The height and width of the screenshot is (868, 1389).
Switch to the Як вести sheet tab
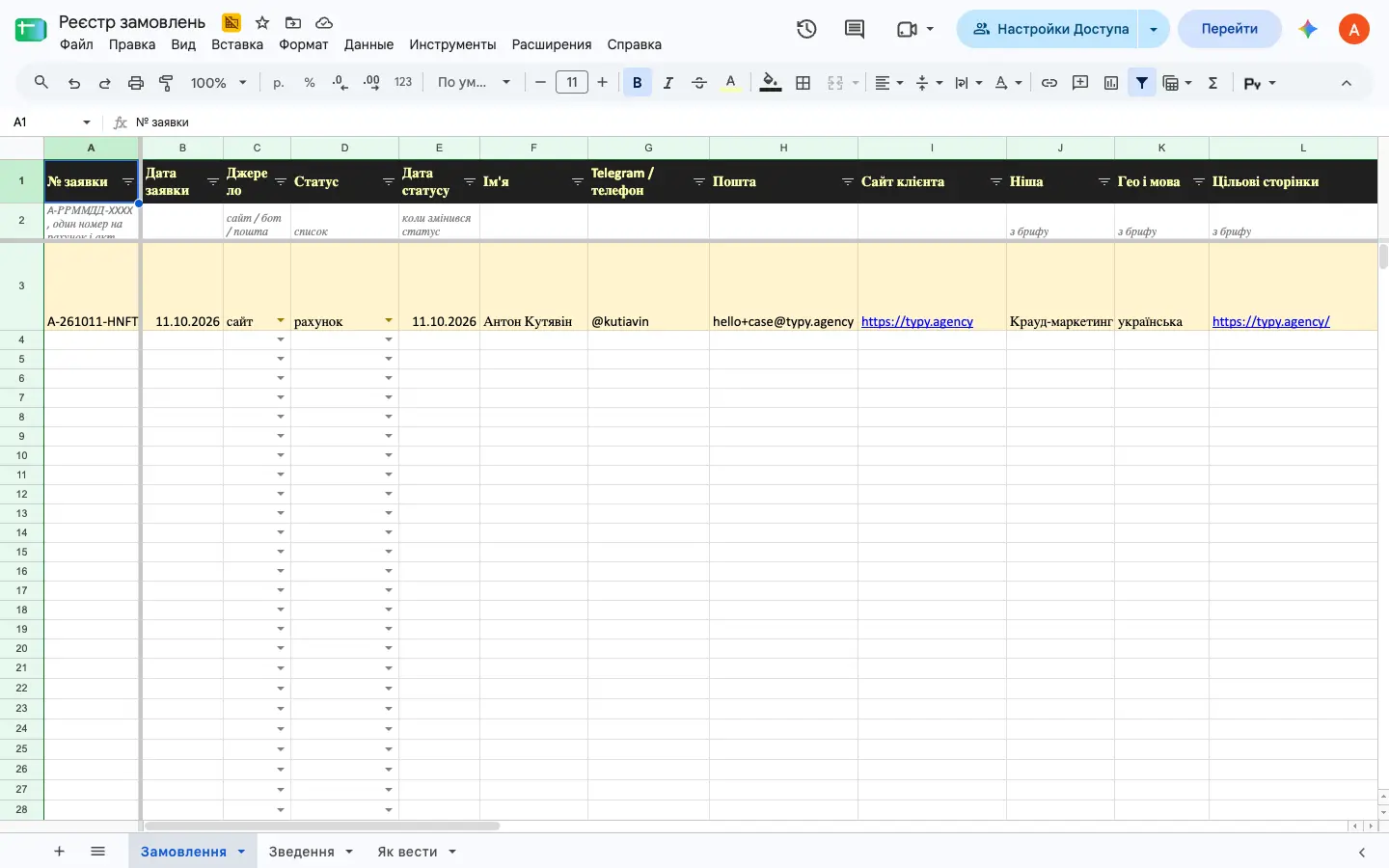[x=416, y=852]
